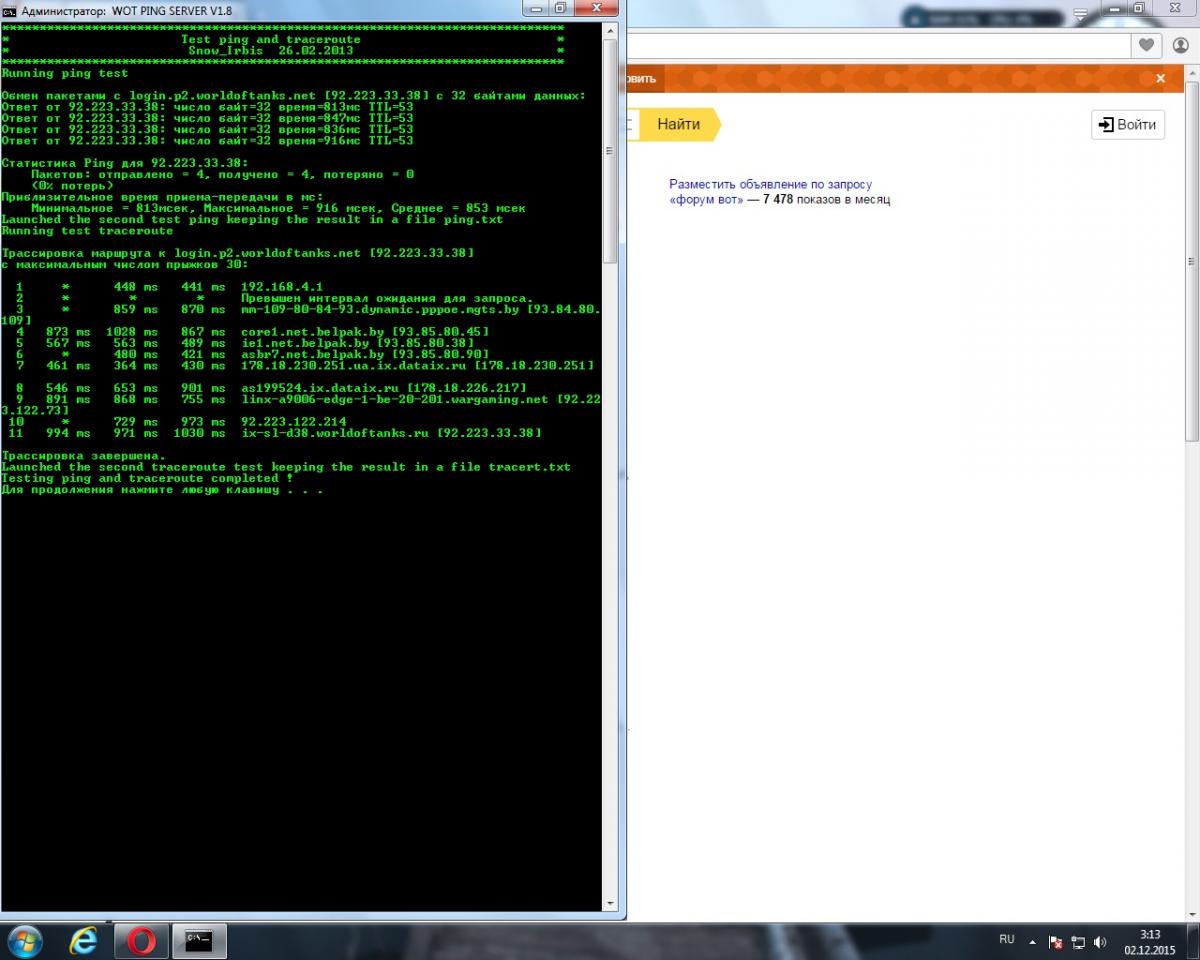This screenshot has height=960, width=1200.
Task: Click the yellow Найти search button
Action: (680, 124)
